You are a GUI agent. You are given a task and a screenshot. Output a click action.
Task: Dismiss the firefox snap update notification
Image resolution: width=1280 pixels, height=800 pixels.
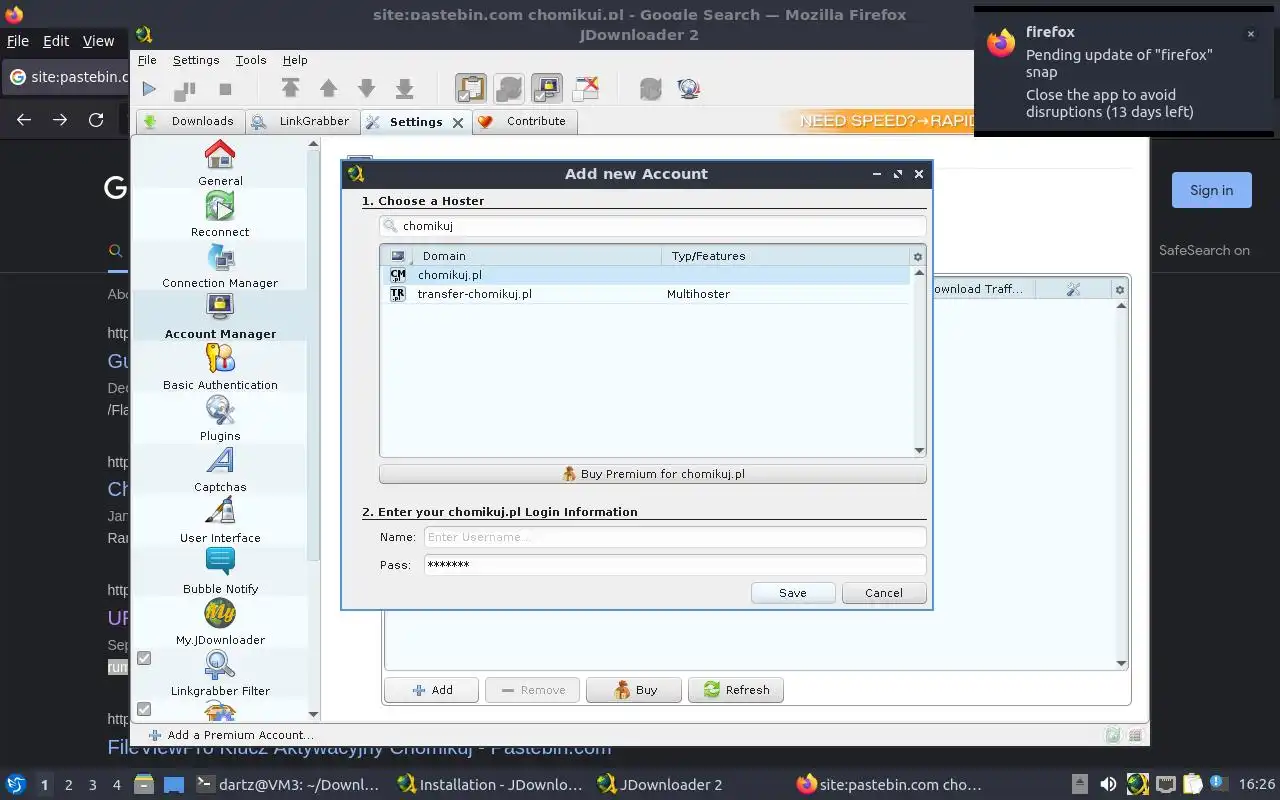coord(1250,34)
